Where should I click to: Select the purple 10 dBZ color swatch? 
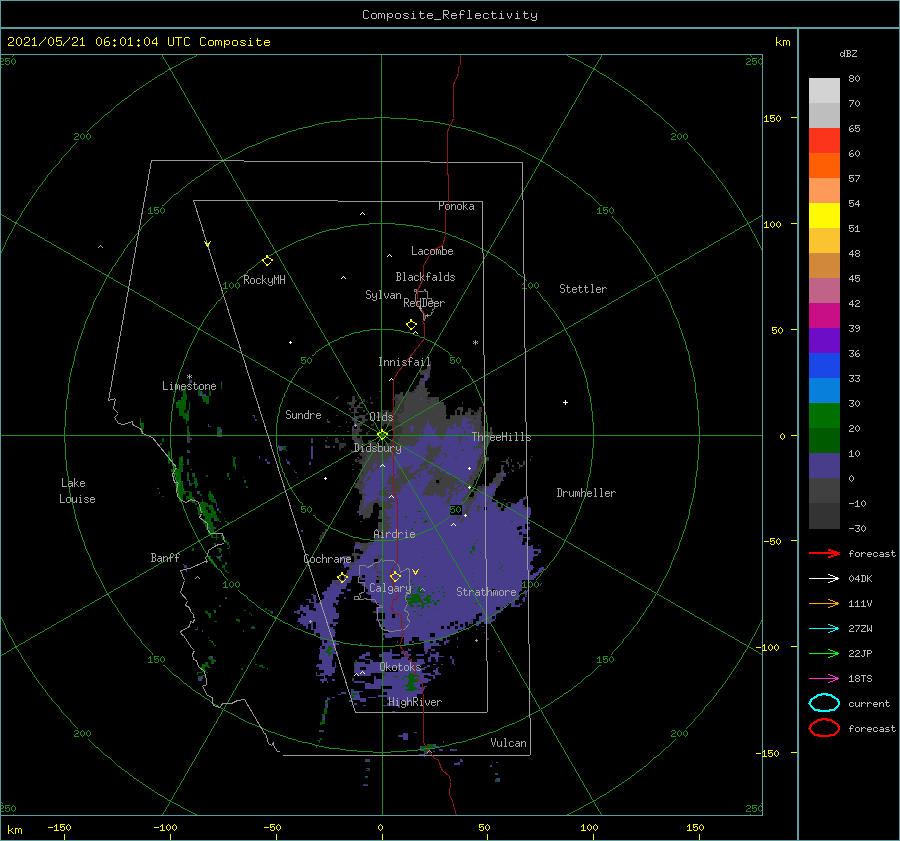(x=824, y=466)
